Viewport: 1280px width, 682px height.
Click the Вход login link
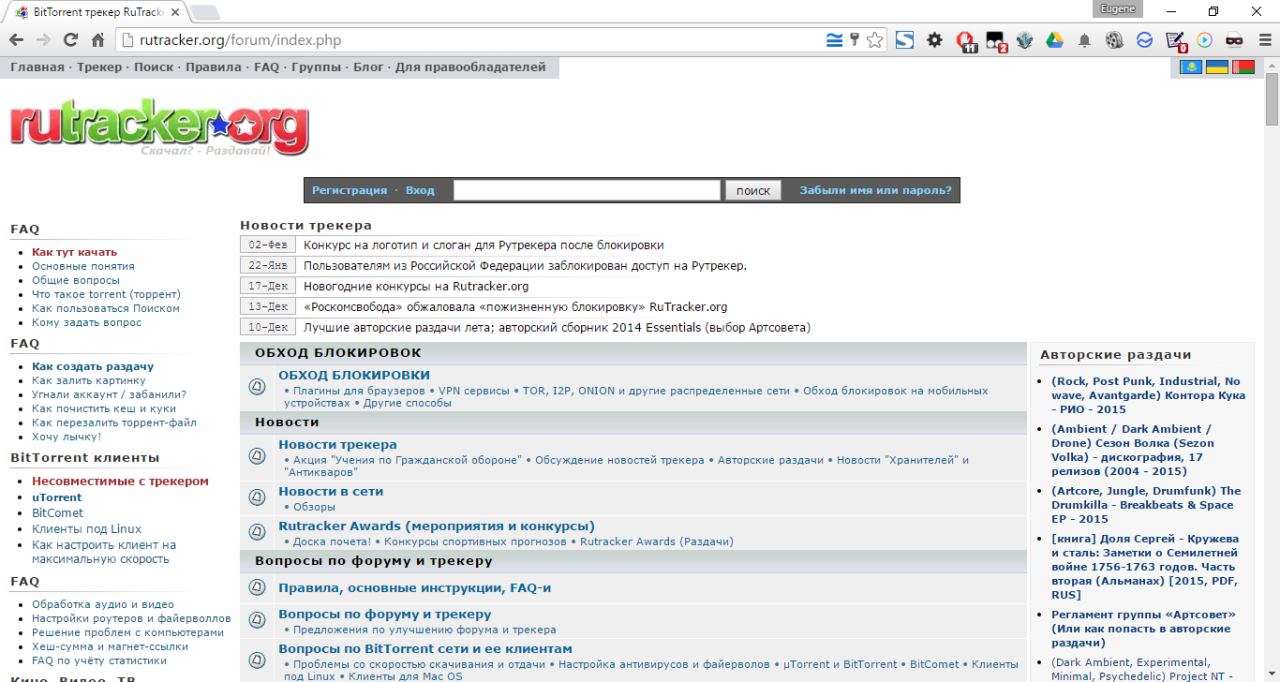(420, 190)
